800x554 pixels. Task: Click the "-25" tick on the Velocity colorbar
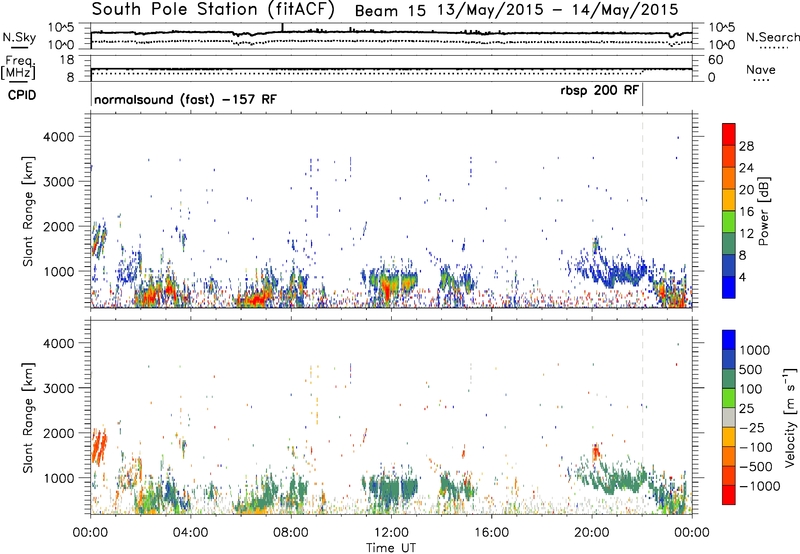(x=751, y=427)
